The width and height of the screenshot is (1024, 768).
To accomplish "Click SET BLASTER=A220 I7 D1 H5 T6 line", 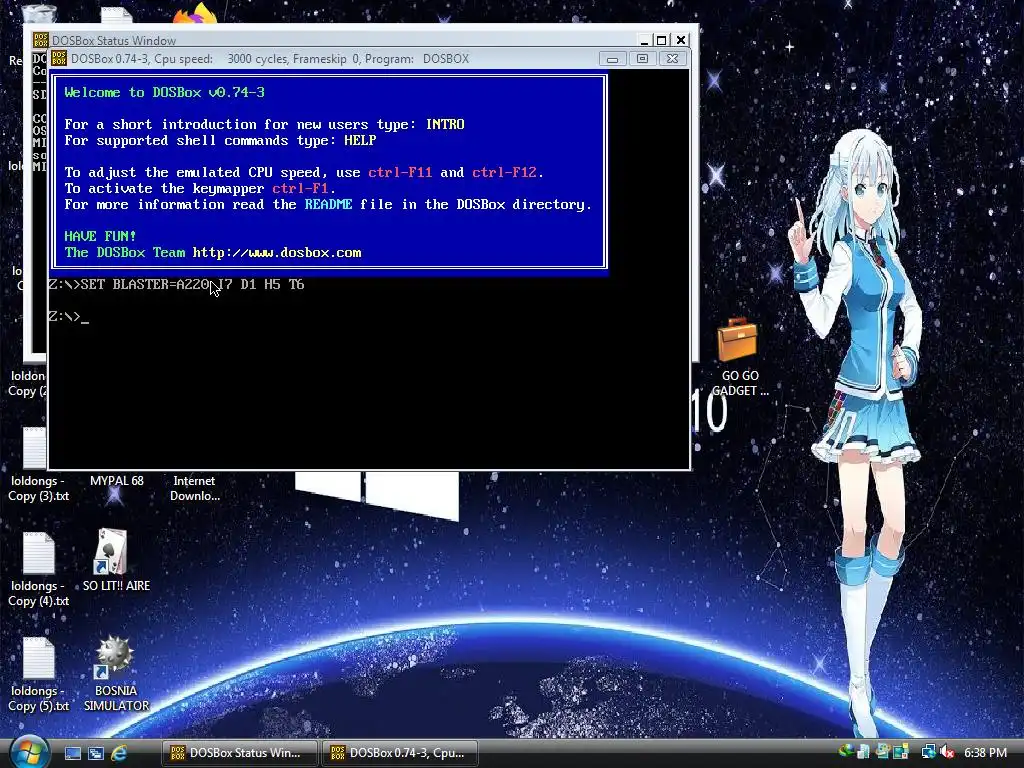I will (176, 285).
